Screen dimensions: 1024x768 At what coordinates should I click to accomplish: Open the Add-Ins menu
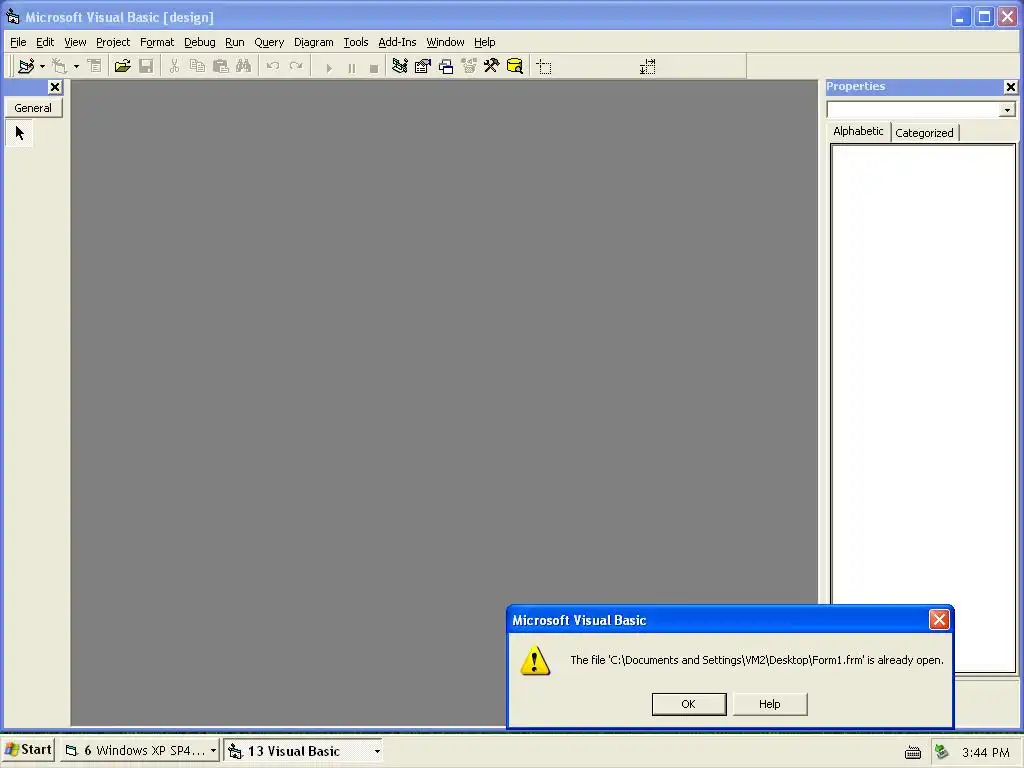397,42
